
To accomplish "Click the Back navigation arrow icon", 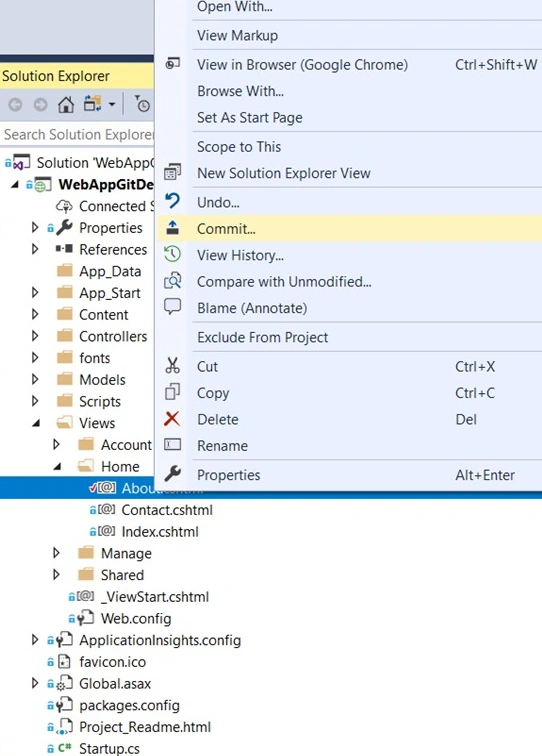I will click(x=15, y=105).
